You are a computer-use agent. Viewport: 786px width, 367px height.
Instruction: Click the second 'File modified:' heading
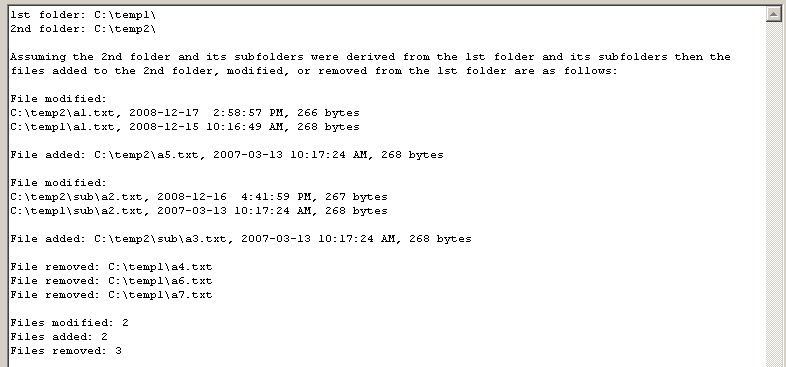[x=59, y=183]
